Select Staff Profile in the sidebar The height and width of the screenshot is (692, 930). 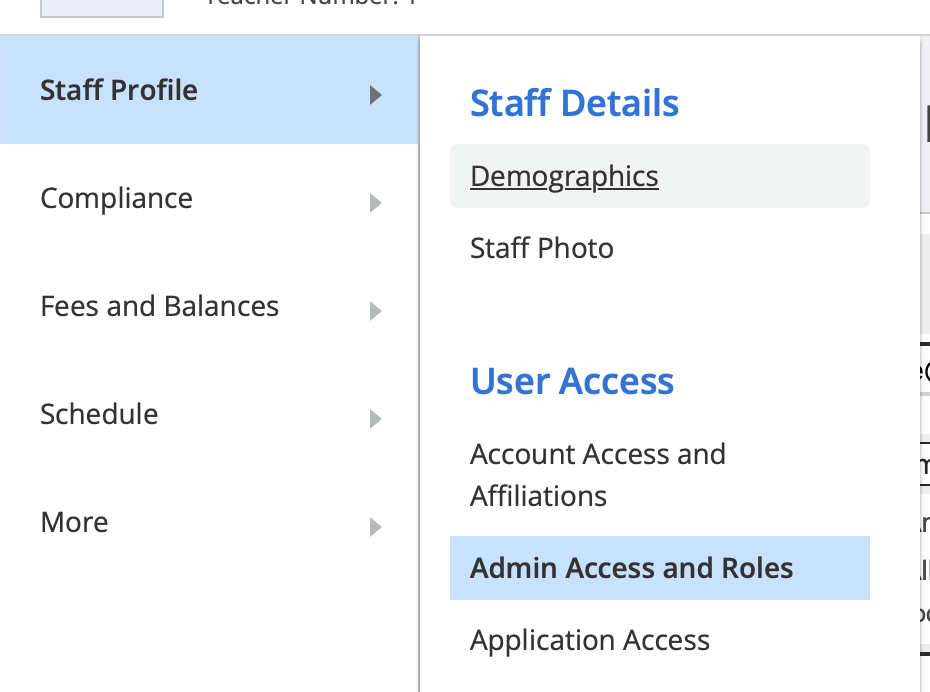[x=118, y=90]
